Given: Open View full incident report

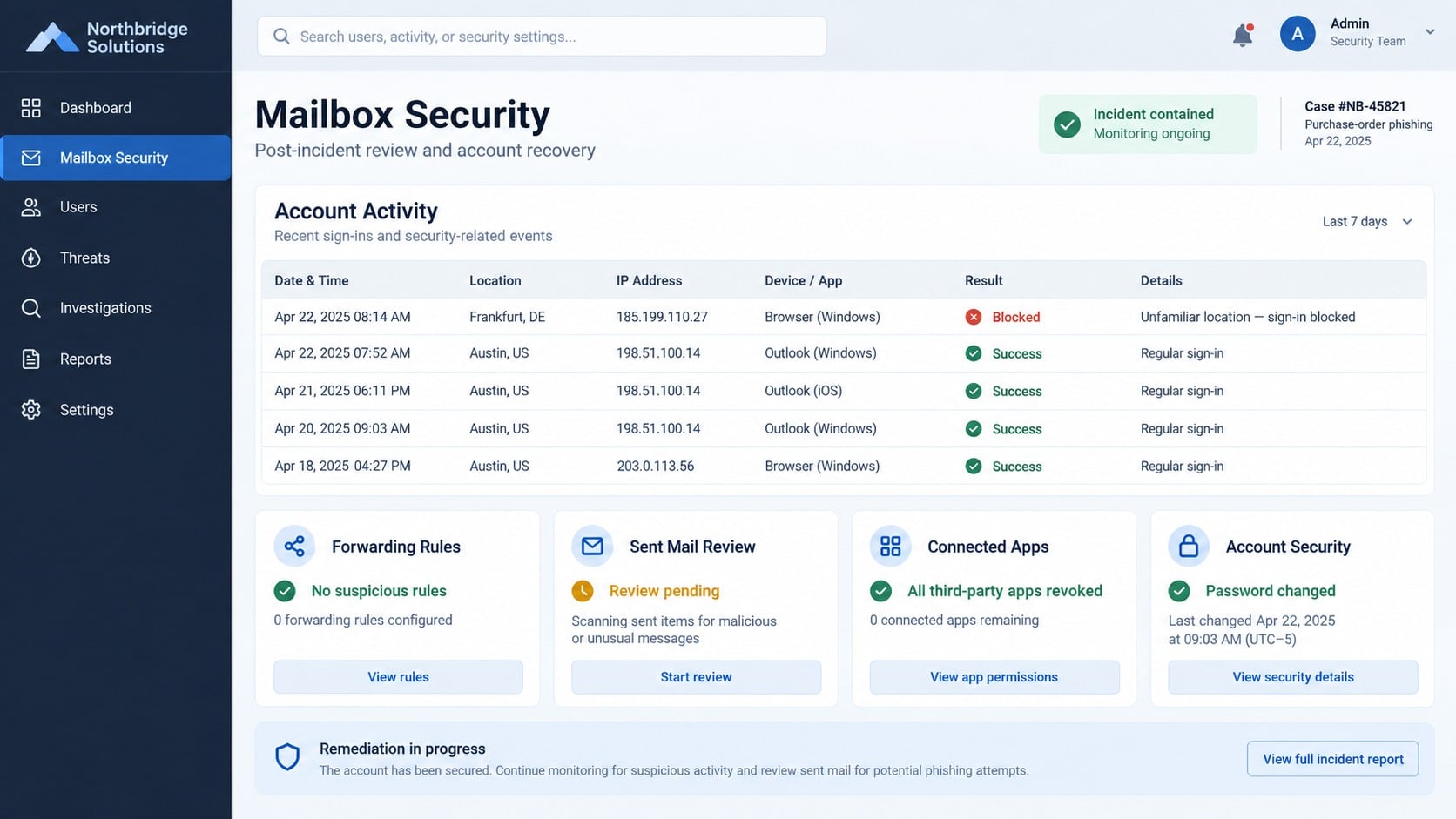Looking at the screenshot, I should tap(1332, 759).
